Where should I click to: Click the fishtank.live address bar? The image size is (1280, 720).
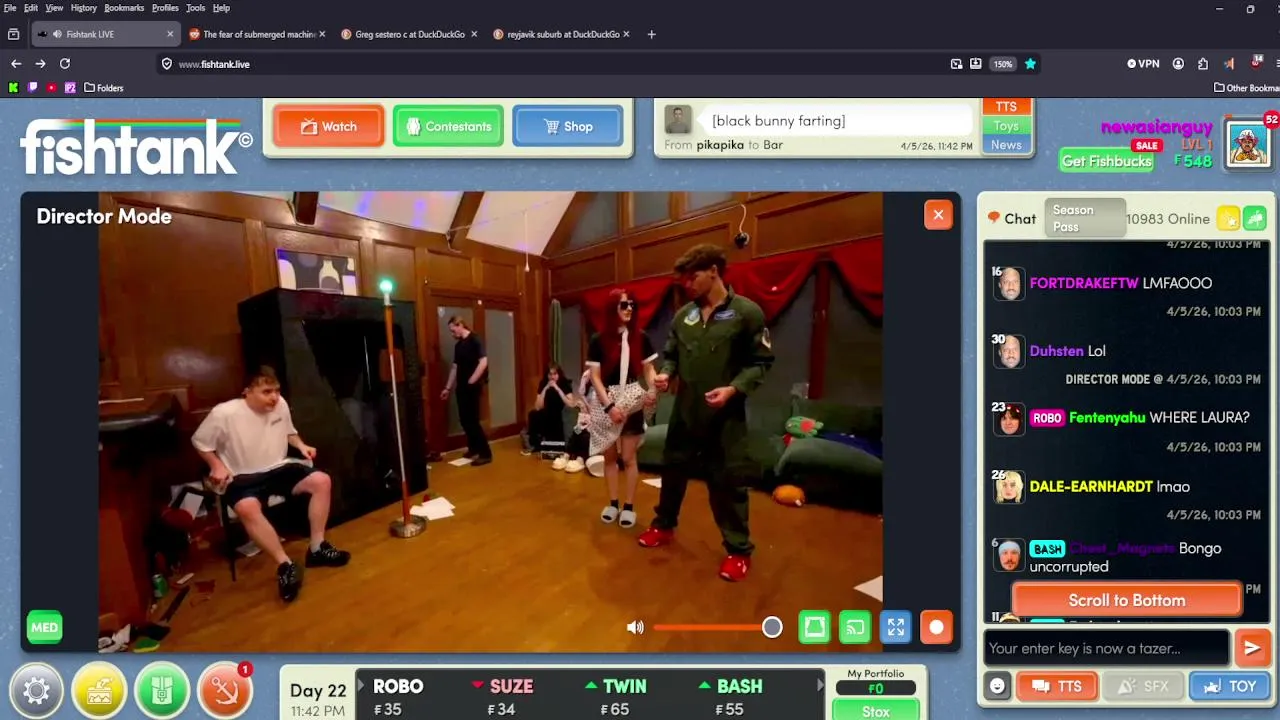tap(550, 63)
